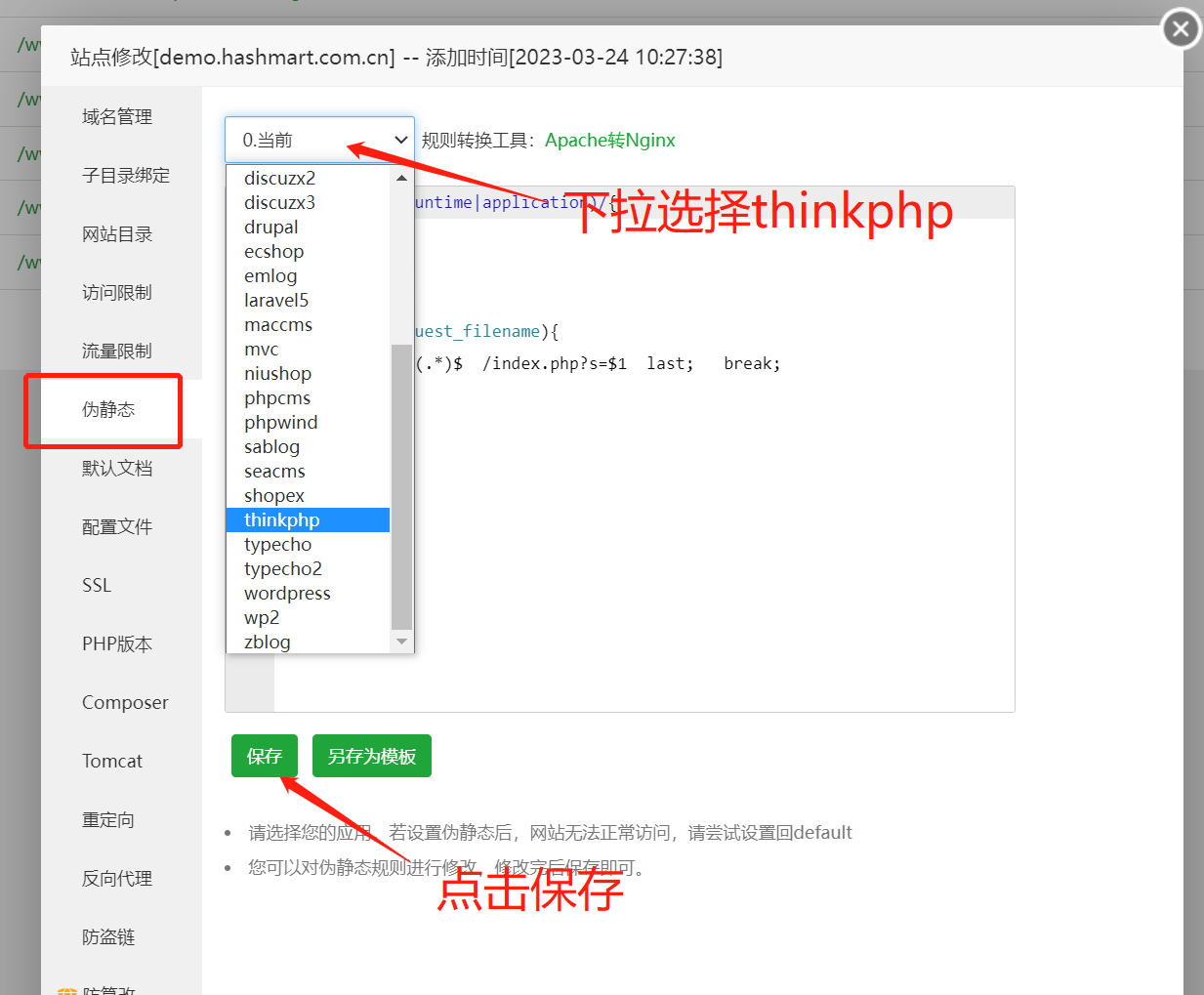Close the site modification dialog
1204x995 pixels.
1181,29
